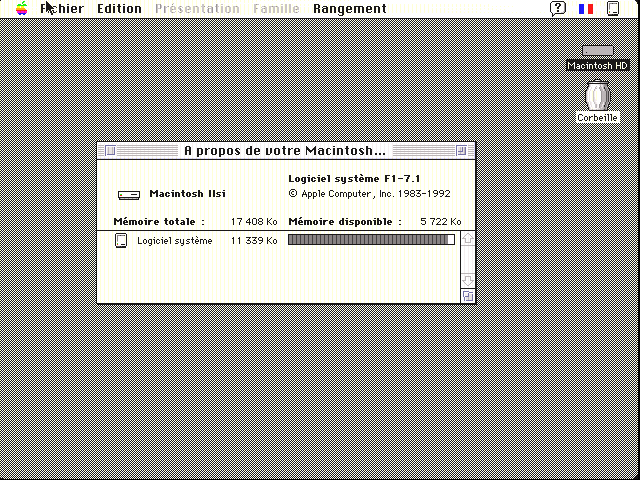
Task: Click the Macintosh IIsi computer icon
Action: [x=129, y=195]
